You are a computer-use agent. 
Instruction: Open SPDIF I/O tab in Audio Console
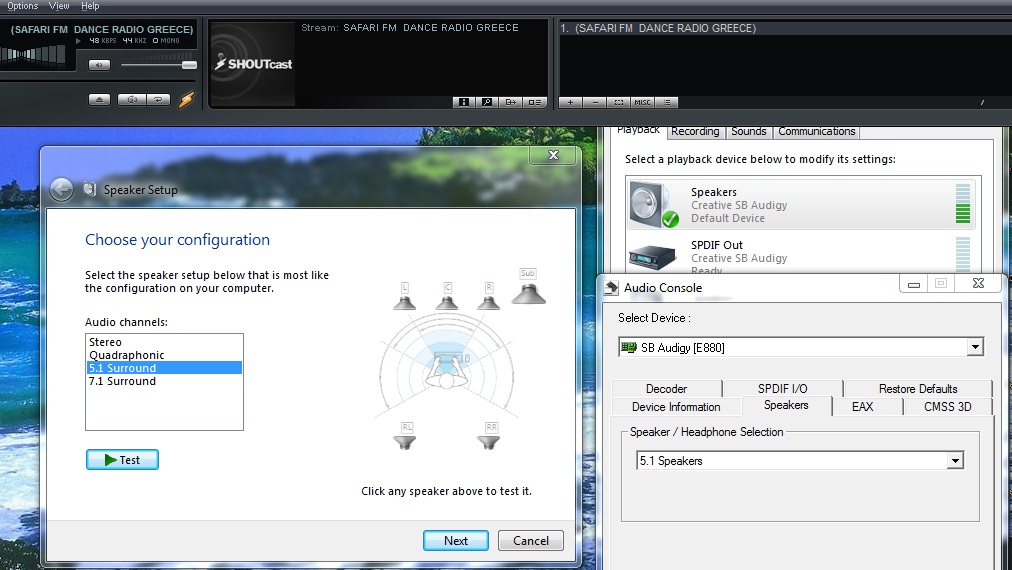[782, 389]
